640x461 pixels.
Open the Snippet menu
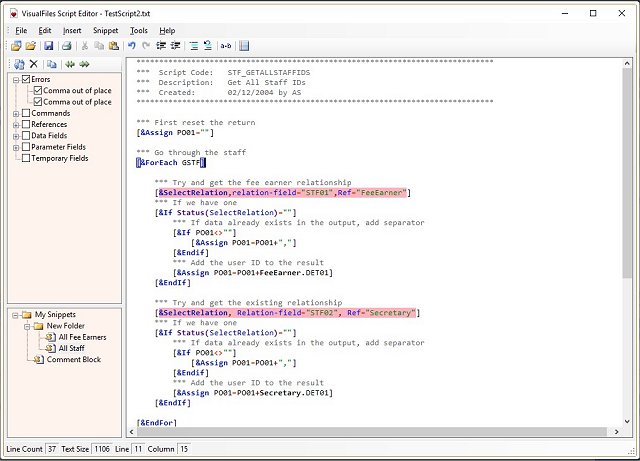(x=106, y=31)
